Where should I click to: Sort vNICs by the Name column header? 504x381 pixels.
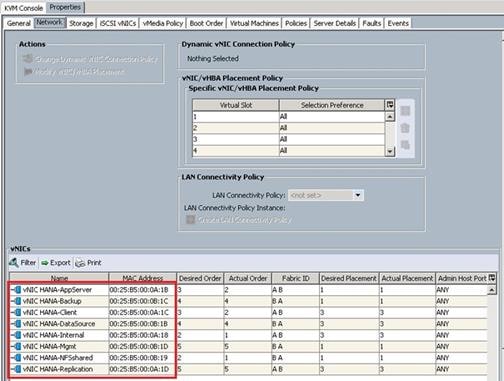(59, 278)
